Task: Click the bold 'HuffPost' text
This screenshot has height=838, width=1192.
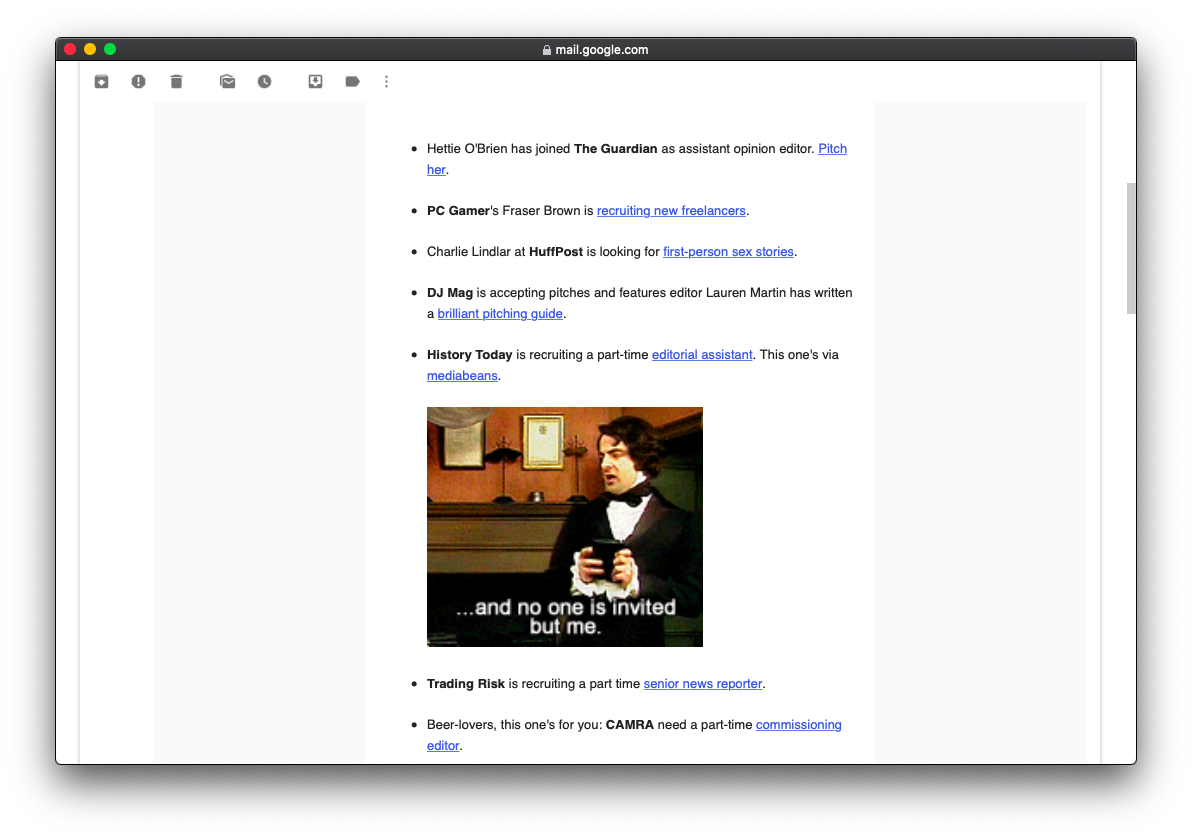Action: pyautogui.click(x=556, y=252)
